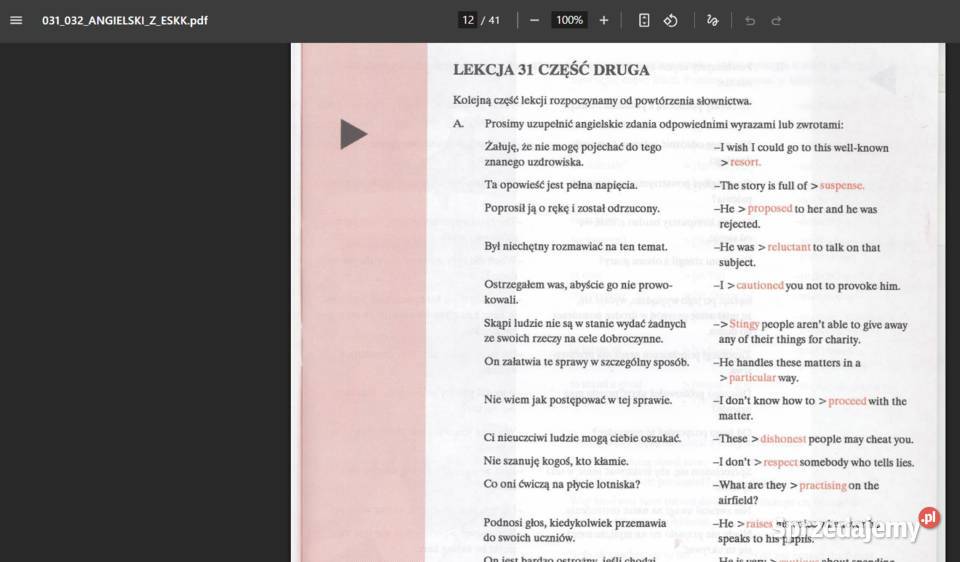Click the redo arrow icon
960x562 pixels.
(x=776, y=21)
